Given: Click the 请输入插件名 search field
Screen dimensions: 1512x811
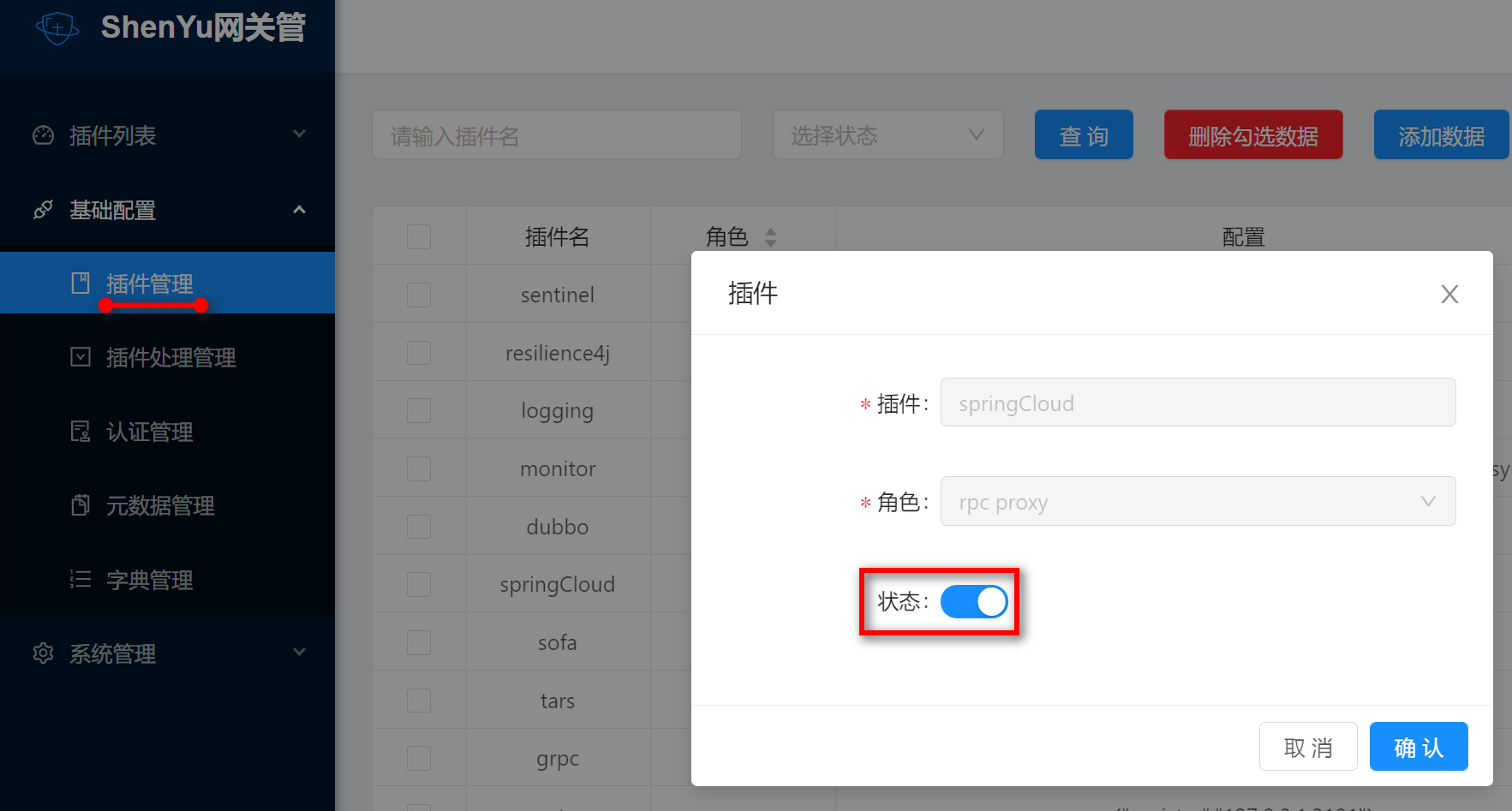Looking at the screenshot, I should pyautogui.click(x=556, y=134).
